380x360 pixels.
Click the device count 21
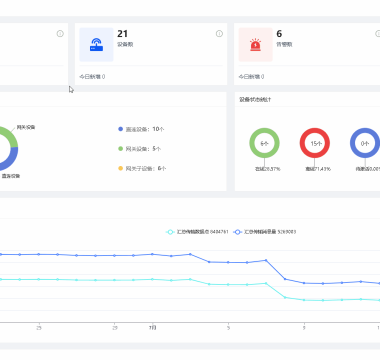(122, 34)
